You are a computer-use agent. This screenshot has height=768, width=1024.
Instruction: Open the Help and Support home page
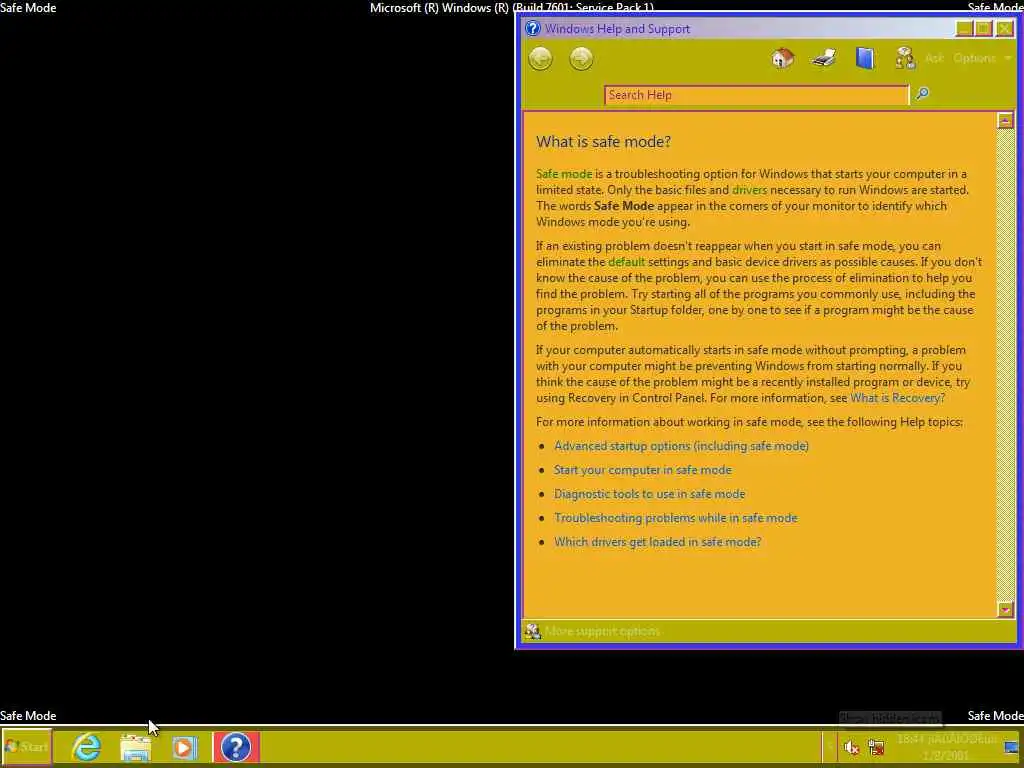[782, 58]
